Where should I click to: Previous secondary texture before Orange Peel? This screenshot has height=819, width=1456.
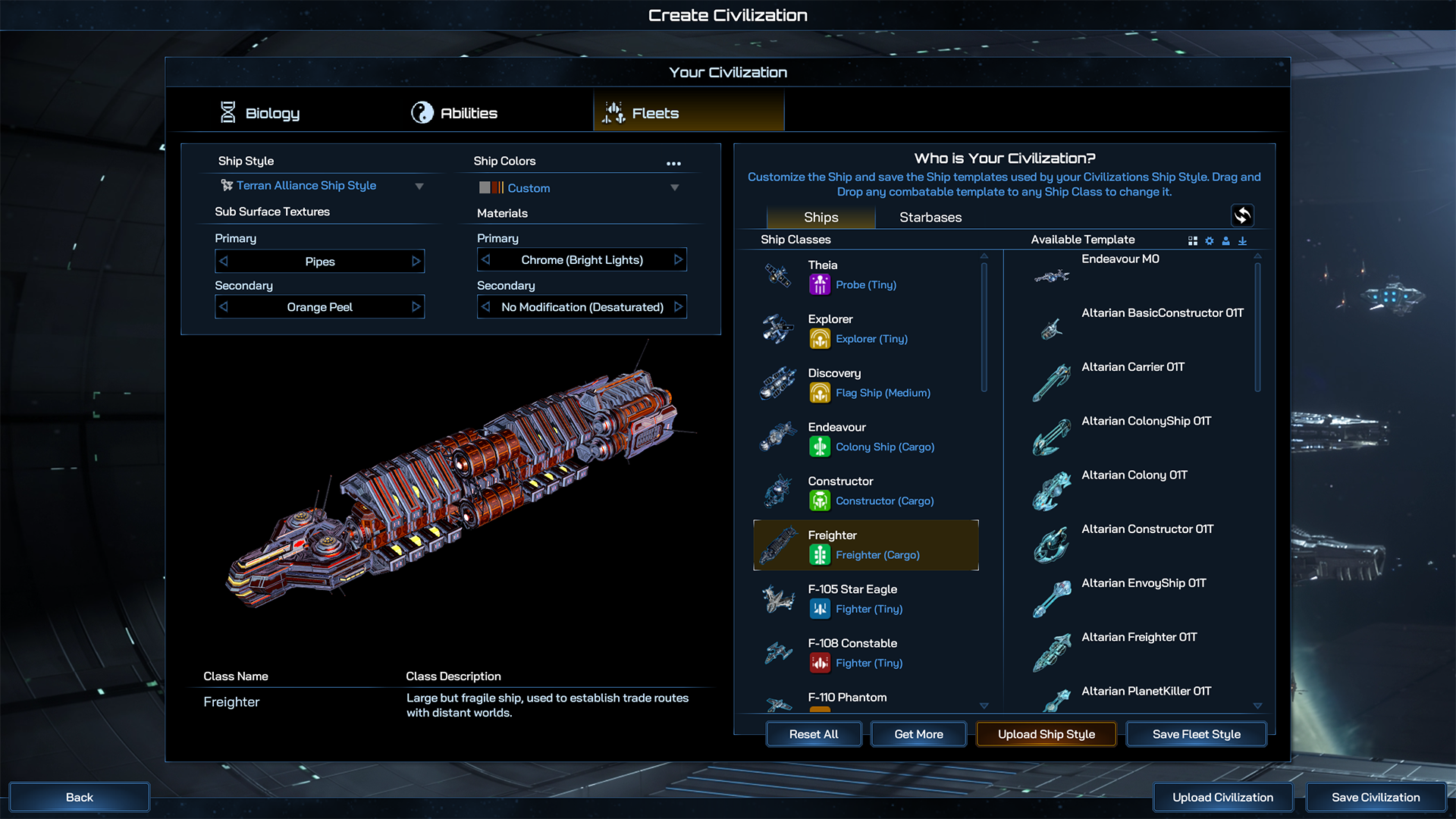[x=224, y=306]
